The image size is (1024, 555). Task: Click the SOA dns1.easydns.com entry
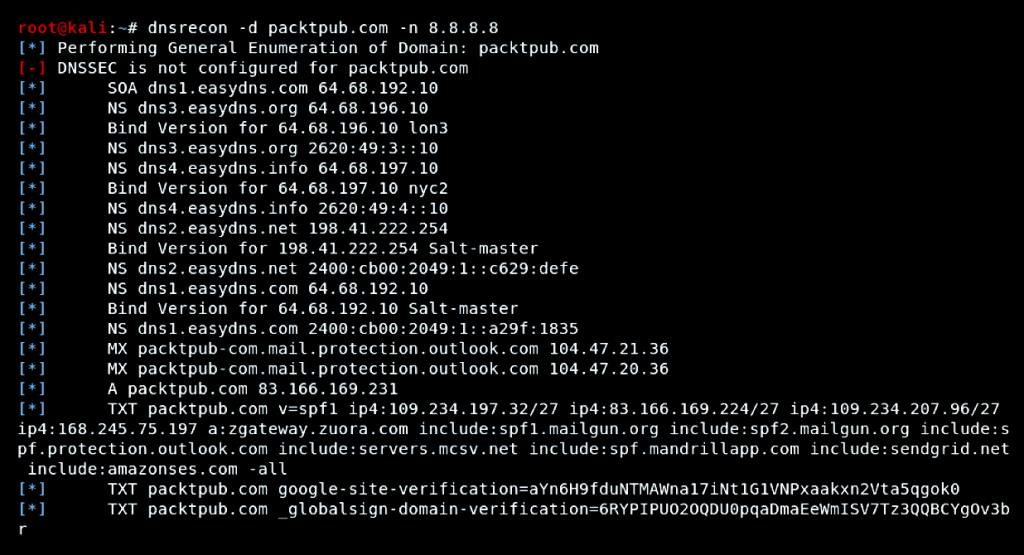coord(273,88)
